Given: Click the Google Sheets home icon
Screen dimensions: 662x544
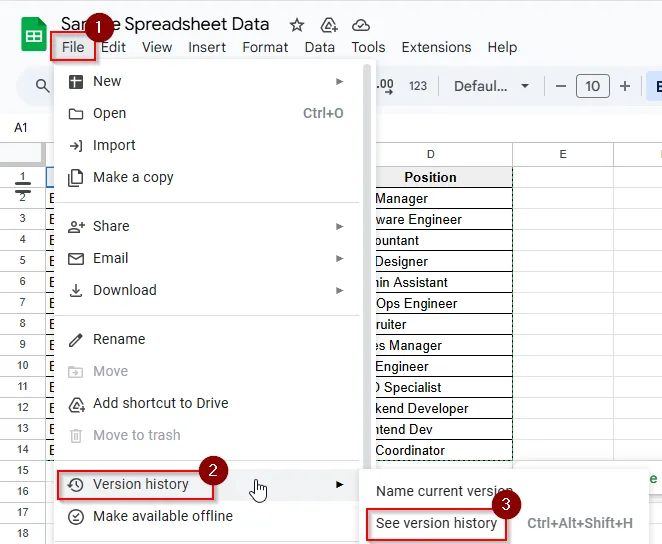Looking at the screenshot, I should point(34,35).
